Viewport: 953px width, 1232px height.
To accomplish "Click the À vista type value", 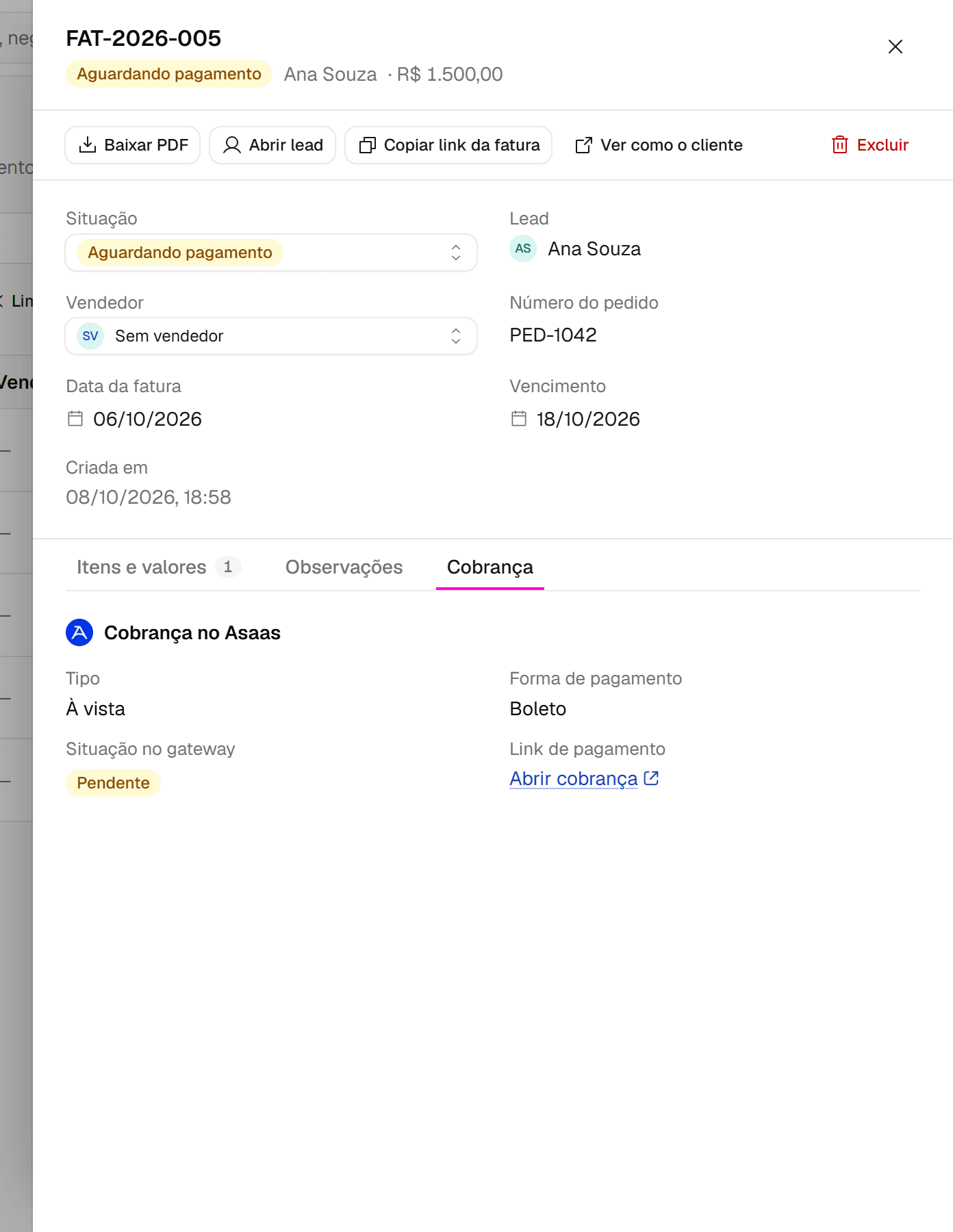I will [x=96, y=708].
